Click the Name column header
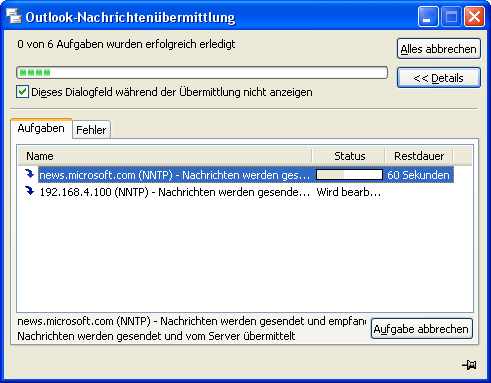Image resolution: width=491 pixels, height=383 pixels. tap(165, 156)
